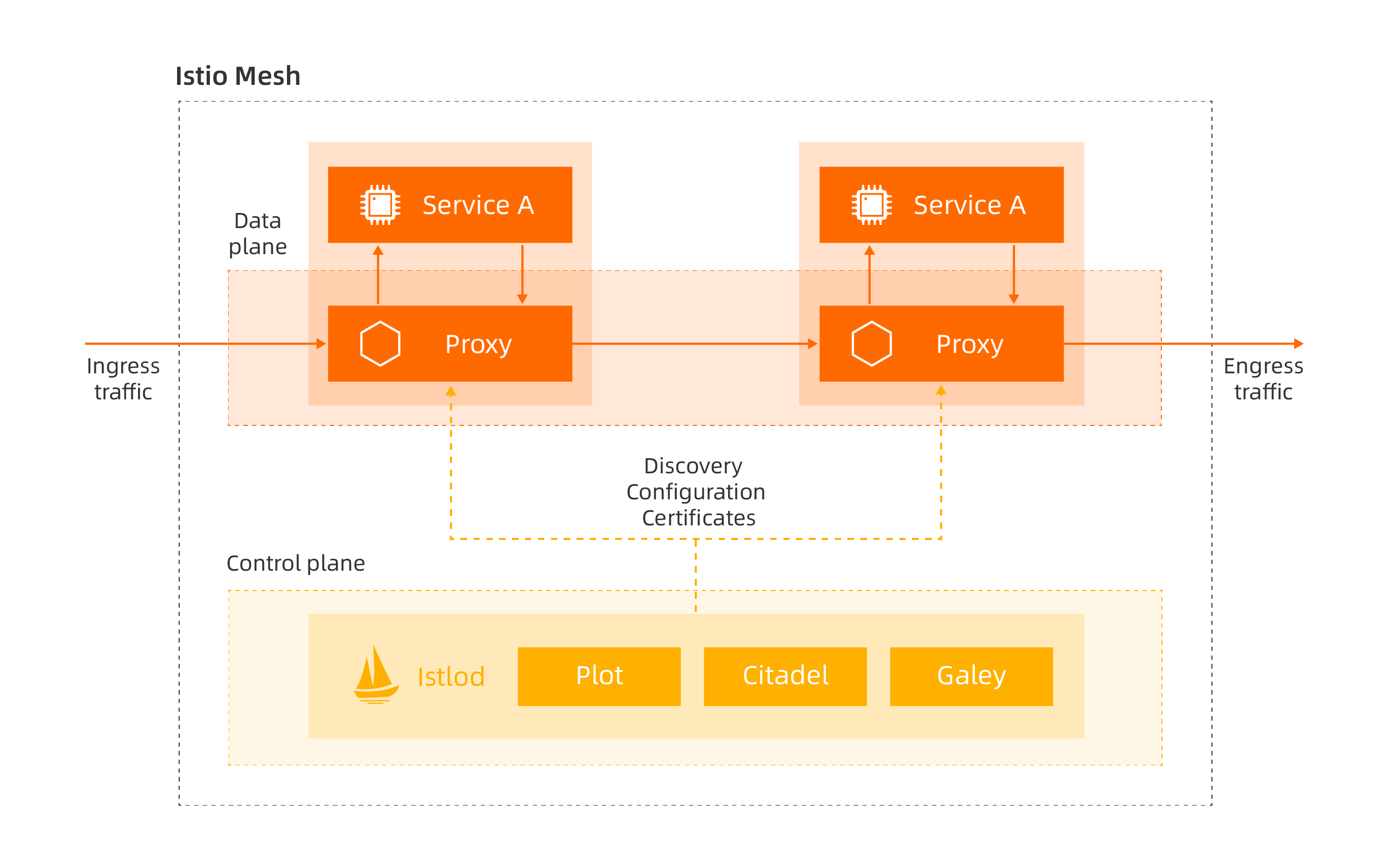Click the right Service A label text
Screen dimensions: 1389x868
pos(969,205)
